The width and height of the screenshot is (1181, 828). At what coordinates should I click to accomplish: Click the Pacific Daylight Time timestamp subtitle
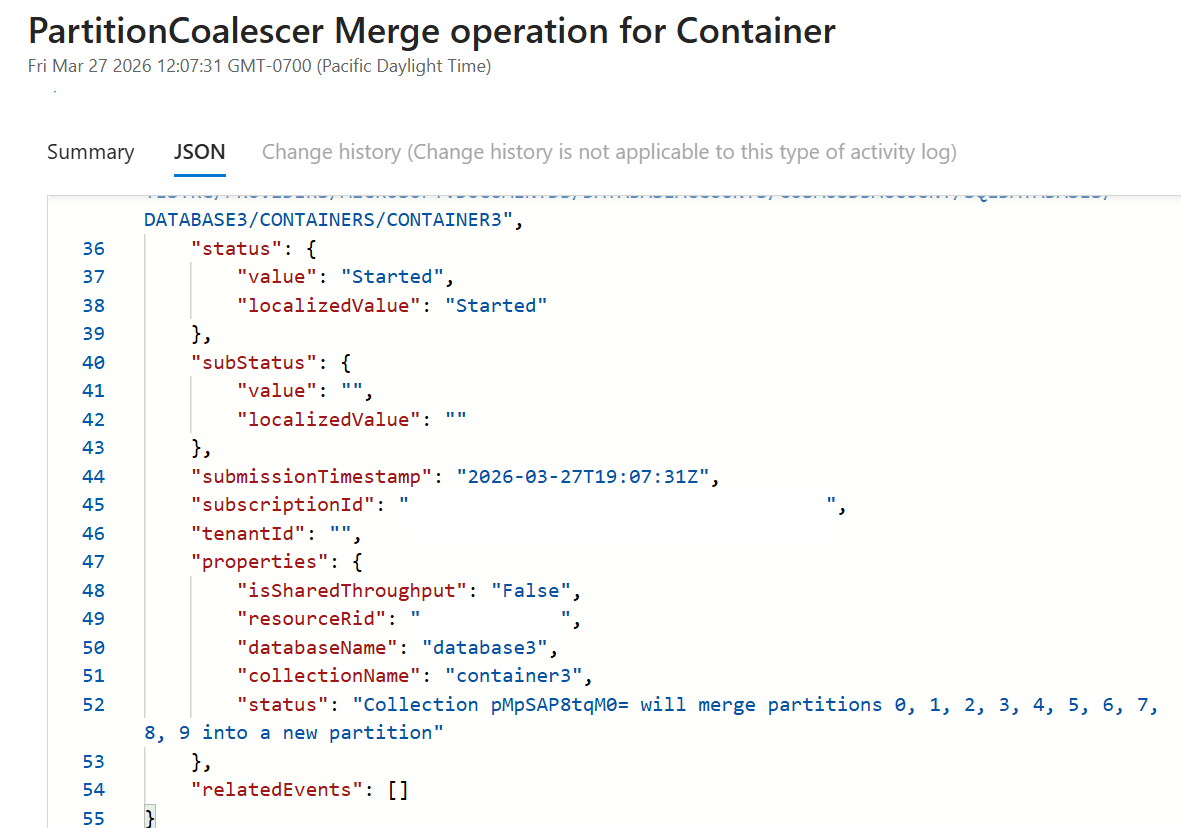click(260, 67)
